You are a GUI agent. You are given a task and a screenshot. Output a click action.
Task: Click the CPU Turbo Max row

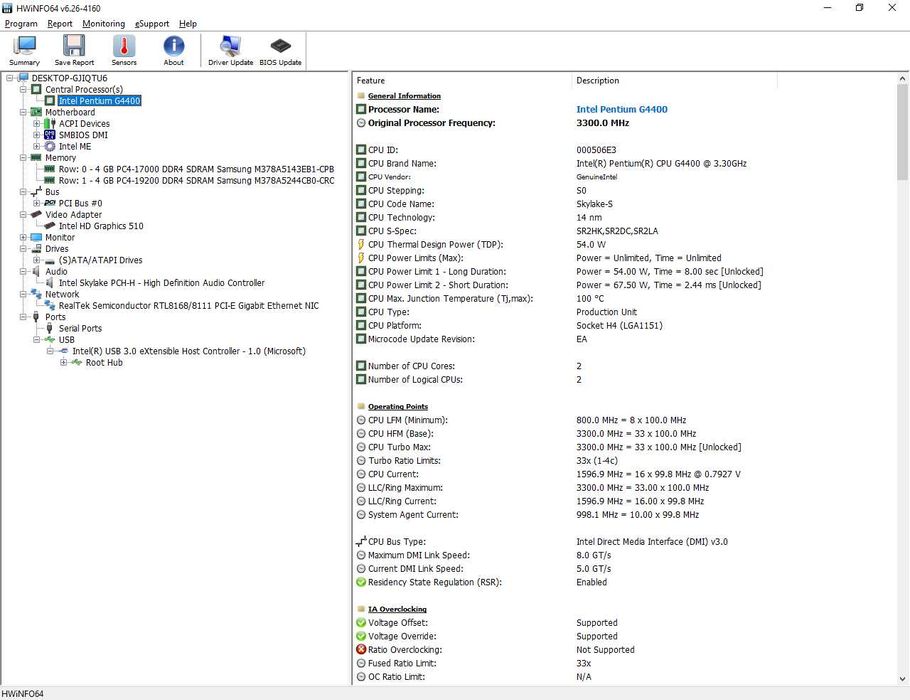(624, 447)
